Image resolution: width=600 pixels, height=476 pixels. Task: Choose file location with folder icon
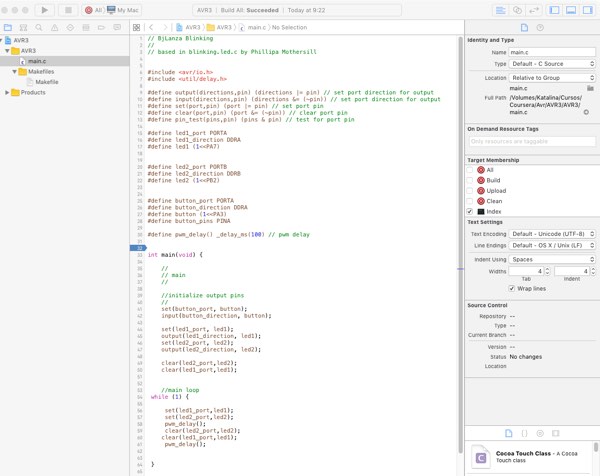tap(590, 88)
